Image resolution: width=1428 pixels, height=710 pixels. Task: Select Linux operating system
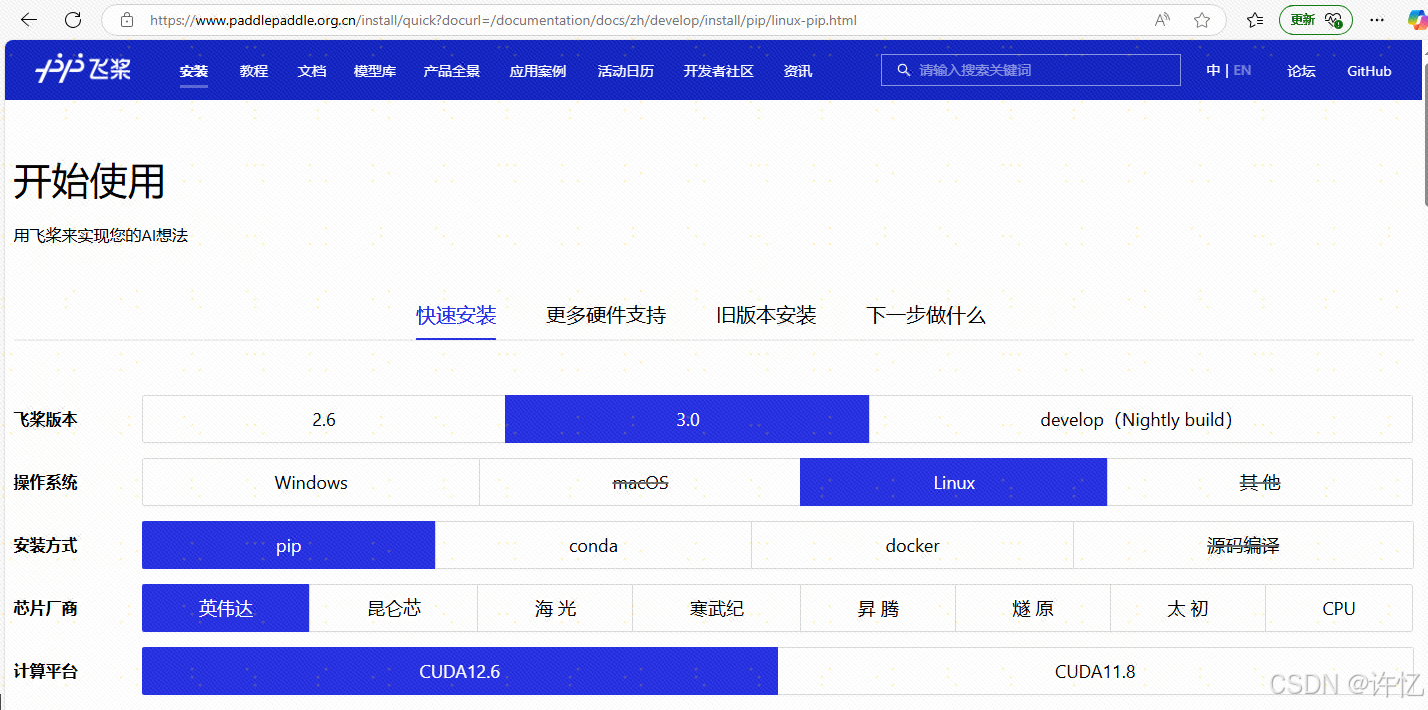(x=954, y=482)
